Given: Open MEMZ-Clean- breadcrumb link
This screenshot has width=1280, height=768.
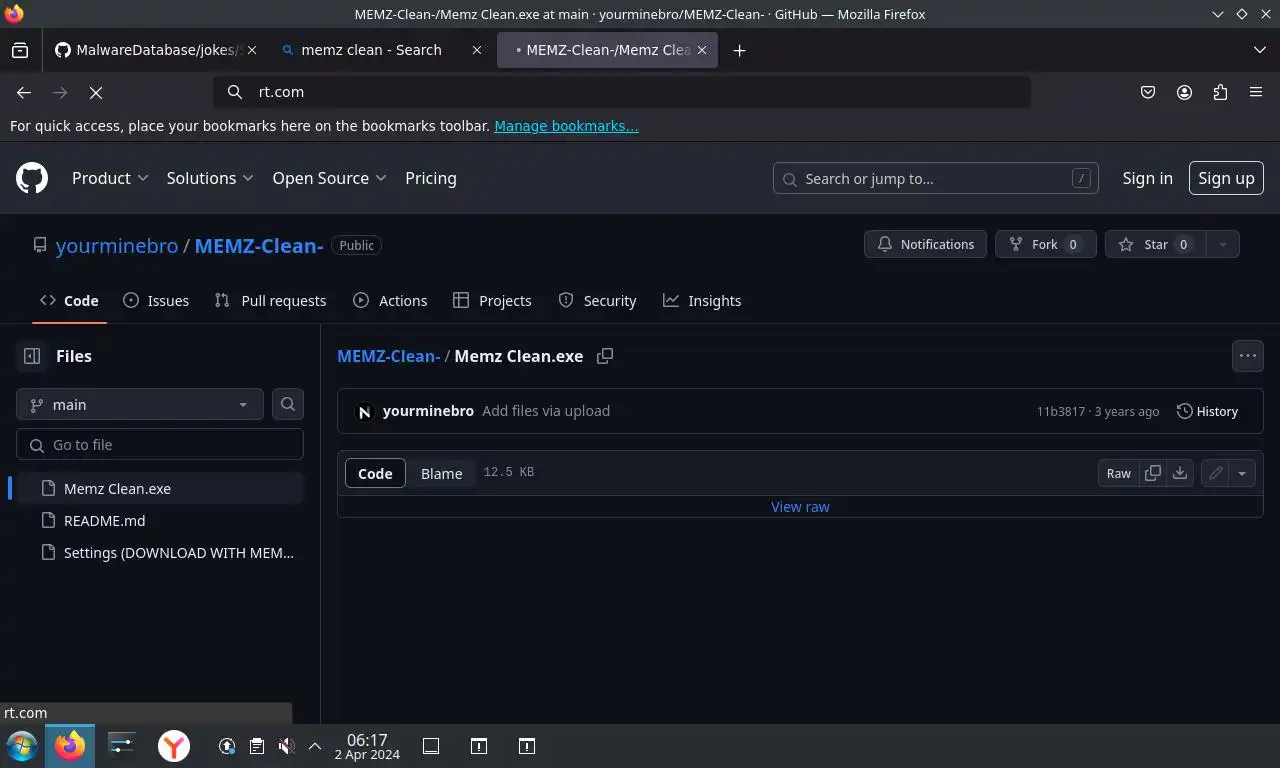Looking at the screenshot, I should pos(388,356).
